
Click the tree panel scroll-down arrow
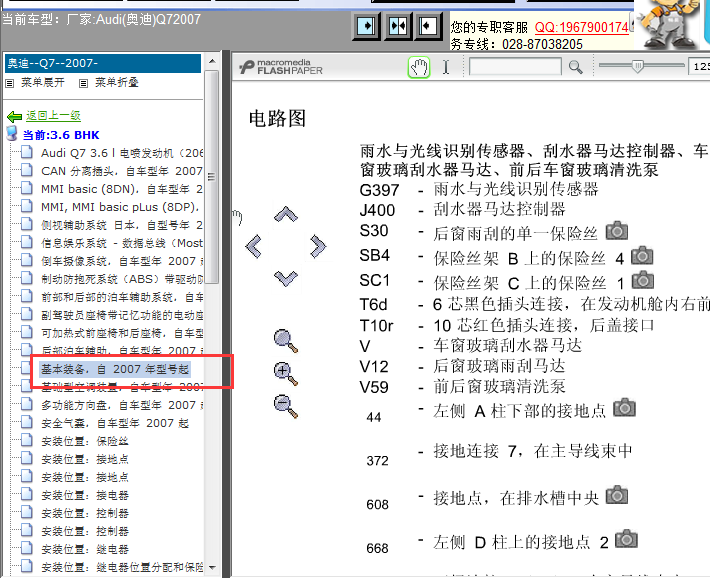212,568
